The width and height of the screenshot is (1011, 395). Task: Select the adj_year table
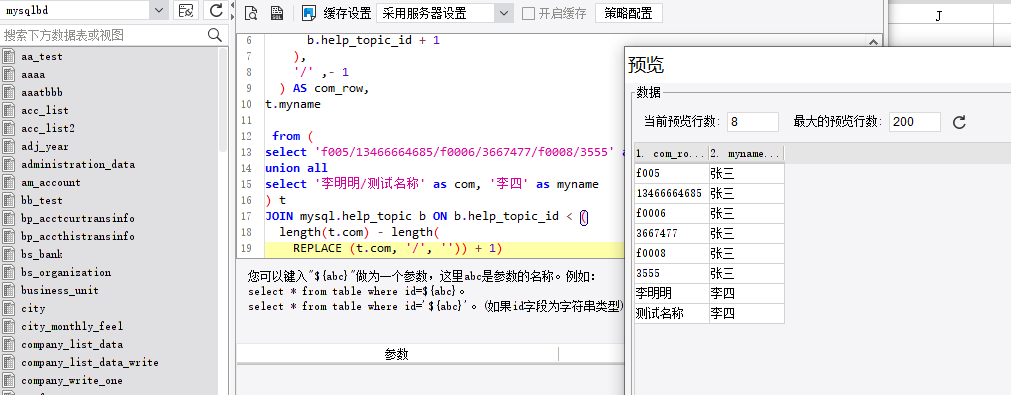point(44,146)
